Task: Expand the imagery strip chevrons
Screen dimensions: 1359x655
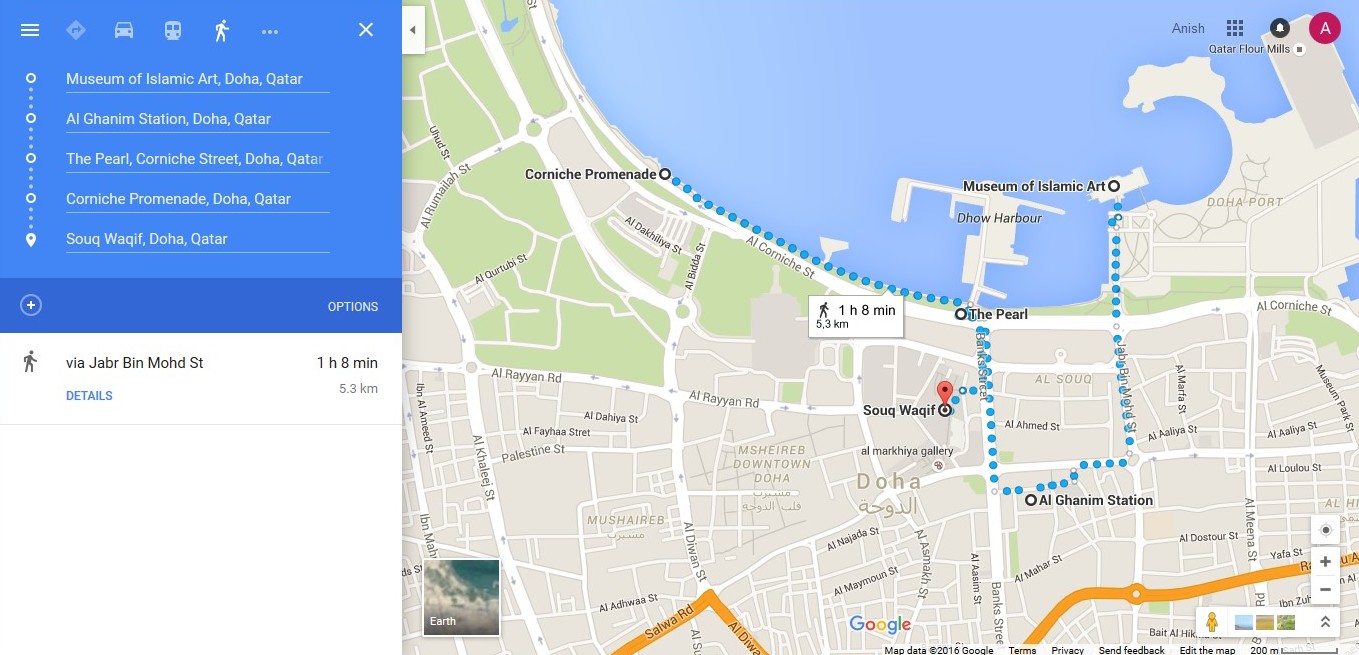Action: point(1325,621)
